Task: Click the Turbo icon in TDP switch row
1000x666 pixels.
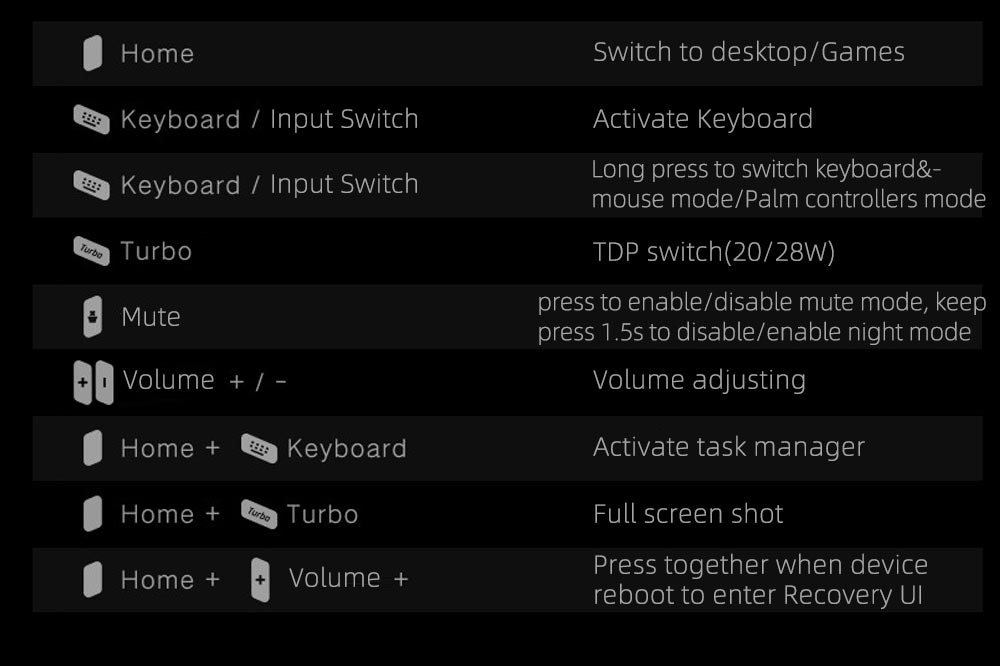Action: [91, 251]
